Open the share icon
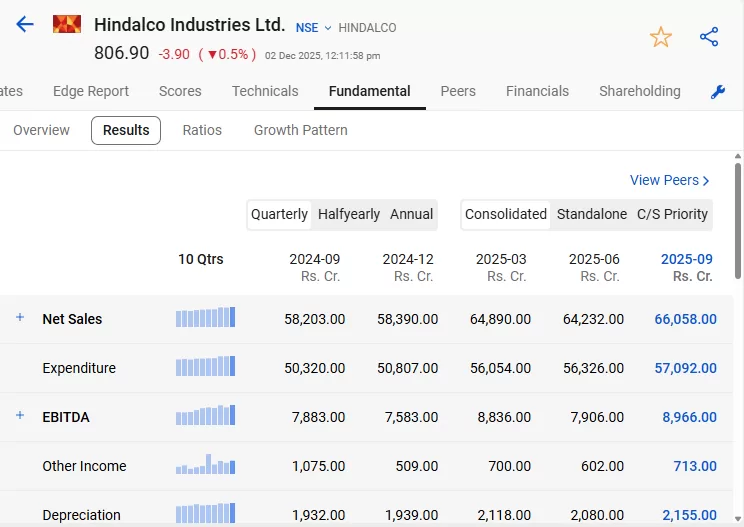 pyautogui.click(x=709, y=37)
